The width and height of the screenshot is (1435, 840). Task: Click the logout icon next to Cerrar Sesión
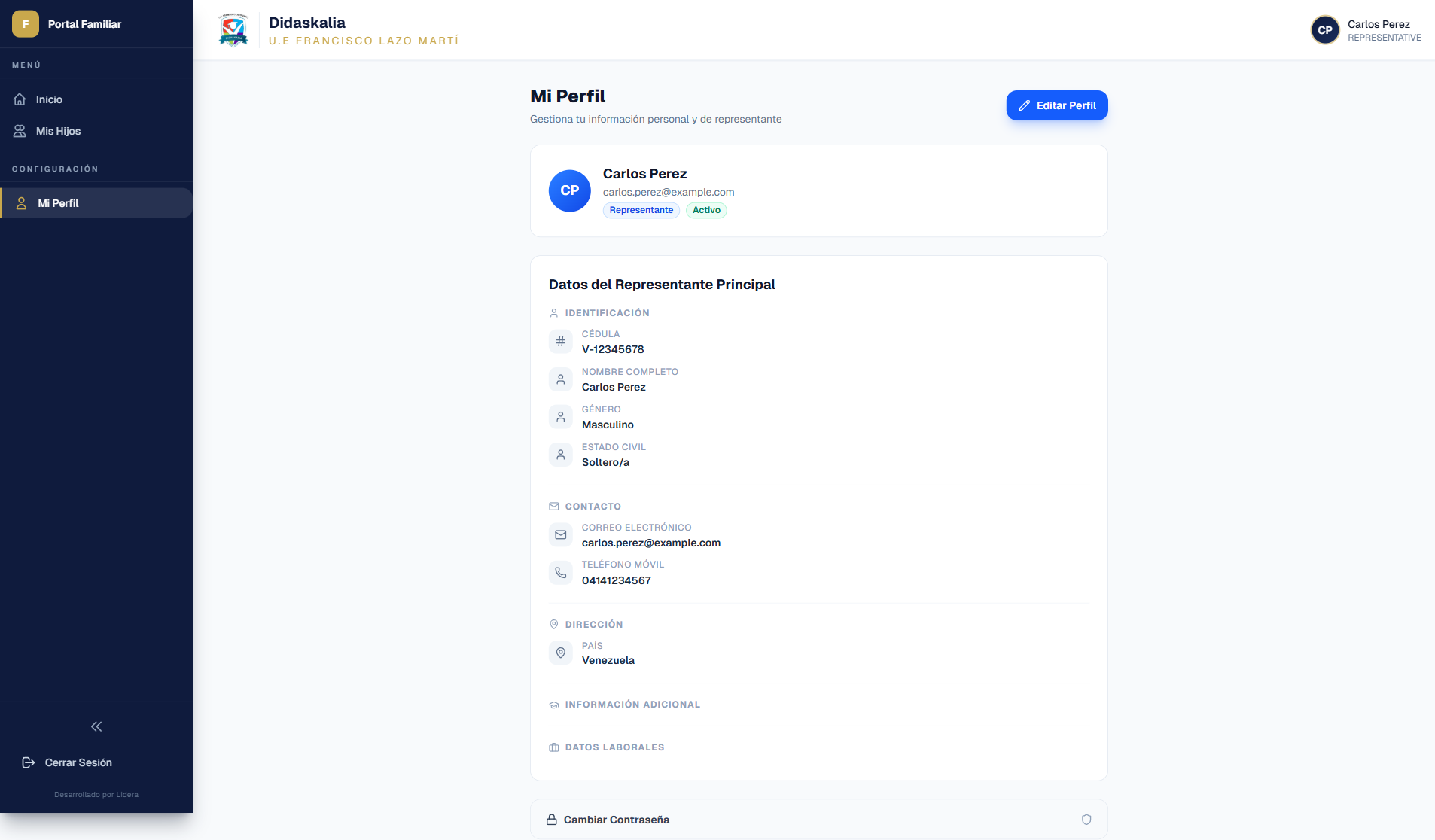tap(29, 762)
